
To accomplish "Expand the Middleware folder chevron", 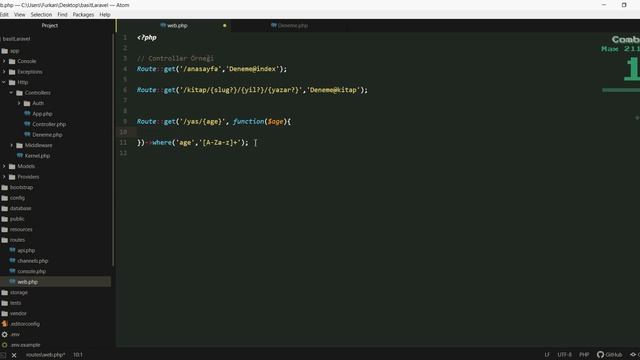I will tap(11, 145).
